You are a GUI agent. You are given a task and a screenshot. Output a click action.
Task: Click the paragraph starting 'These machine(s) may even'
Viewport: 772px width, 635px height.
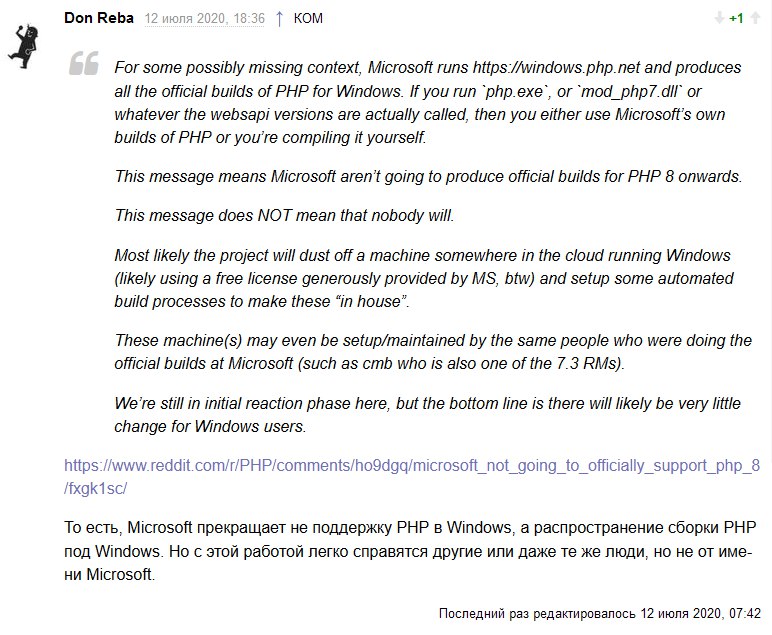click(x=433, y=351)
